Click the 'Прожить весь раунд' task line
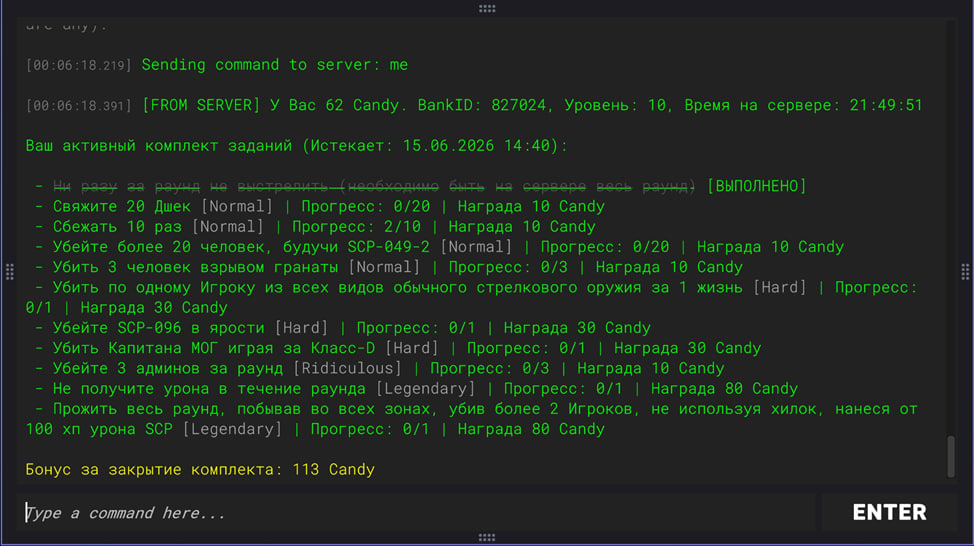974x546 pixels. coord(471,419)
